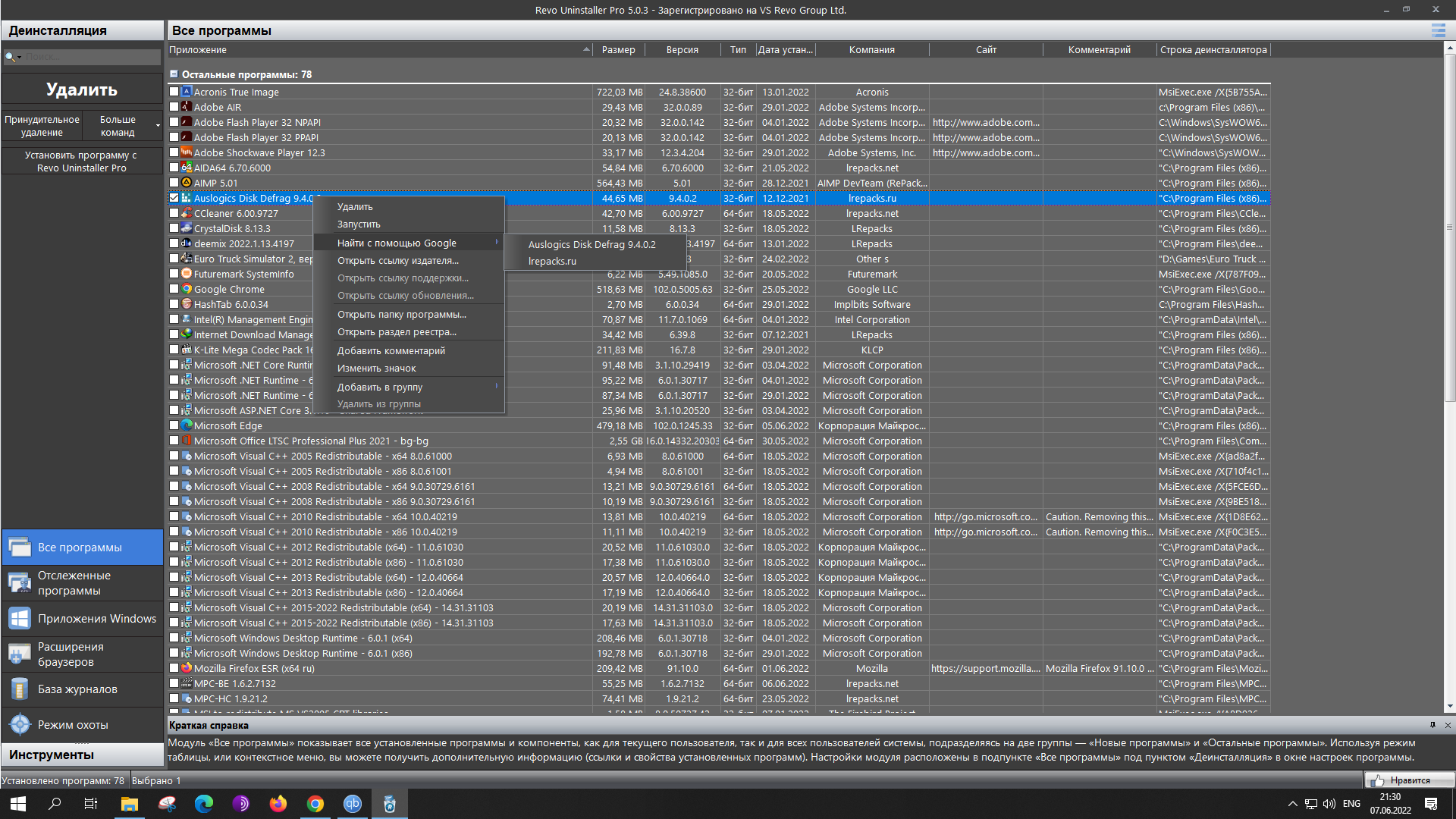This screenshot has height=819, width=1456.
Task: Click the big Uninstall button
Action: [82, 89]
